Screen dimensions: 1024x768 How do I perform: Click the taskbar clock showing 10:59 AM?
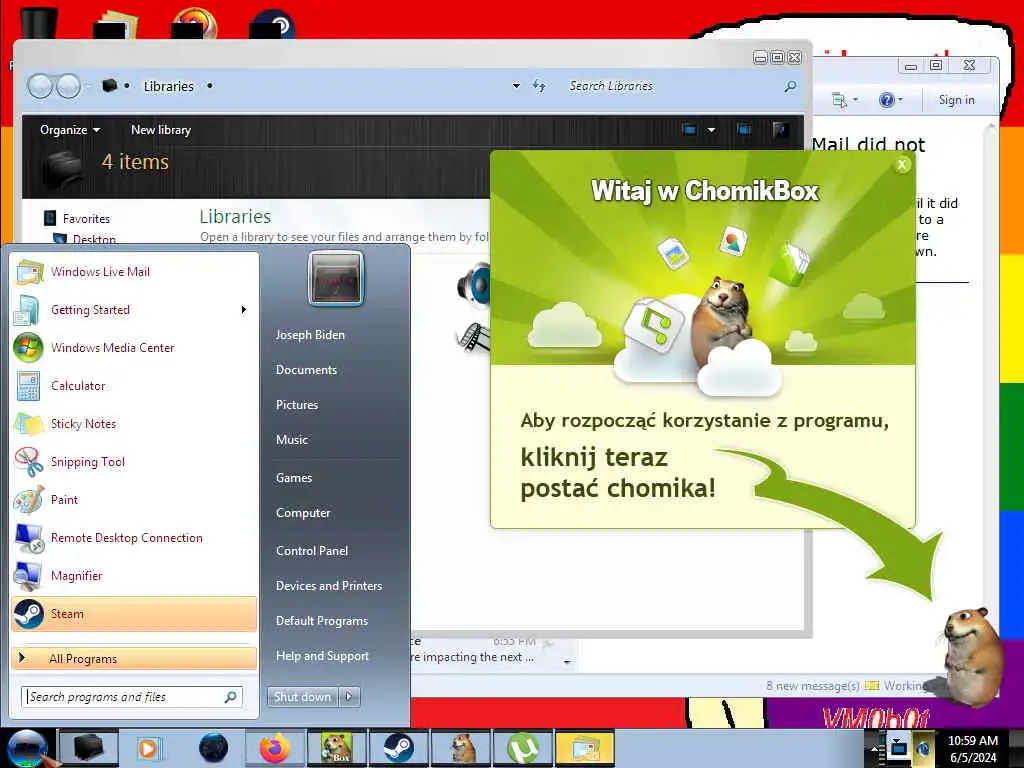pyautogui.click(x=972, y=749)
